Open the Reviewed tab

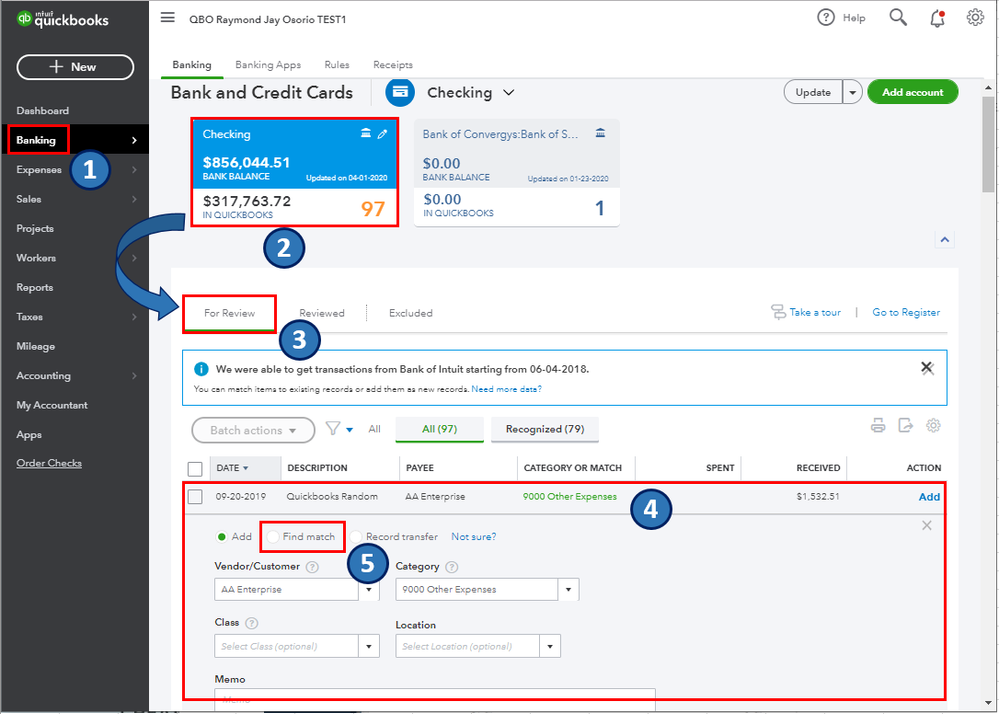click(x=322, y=313)
